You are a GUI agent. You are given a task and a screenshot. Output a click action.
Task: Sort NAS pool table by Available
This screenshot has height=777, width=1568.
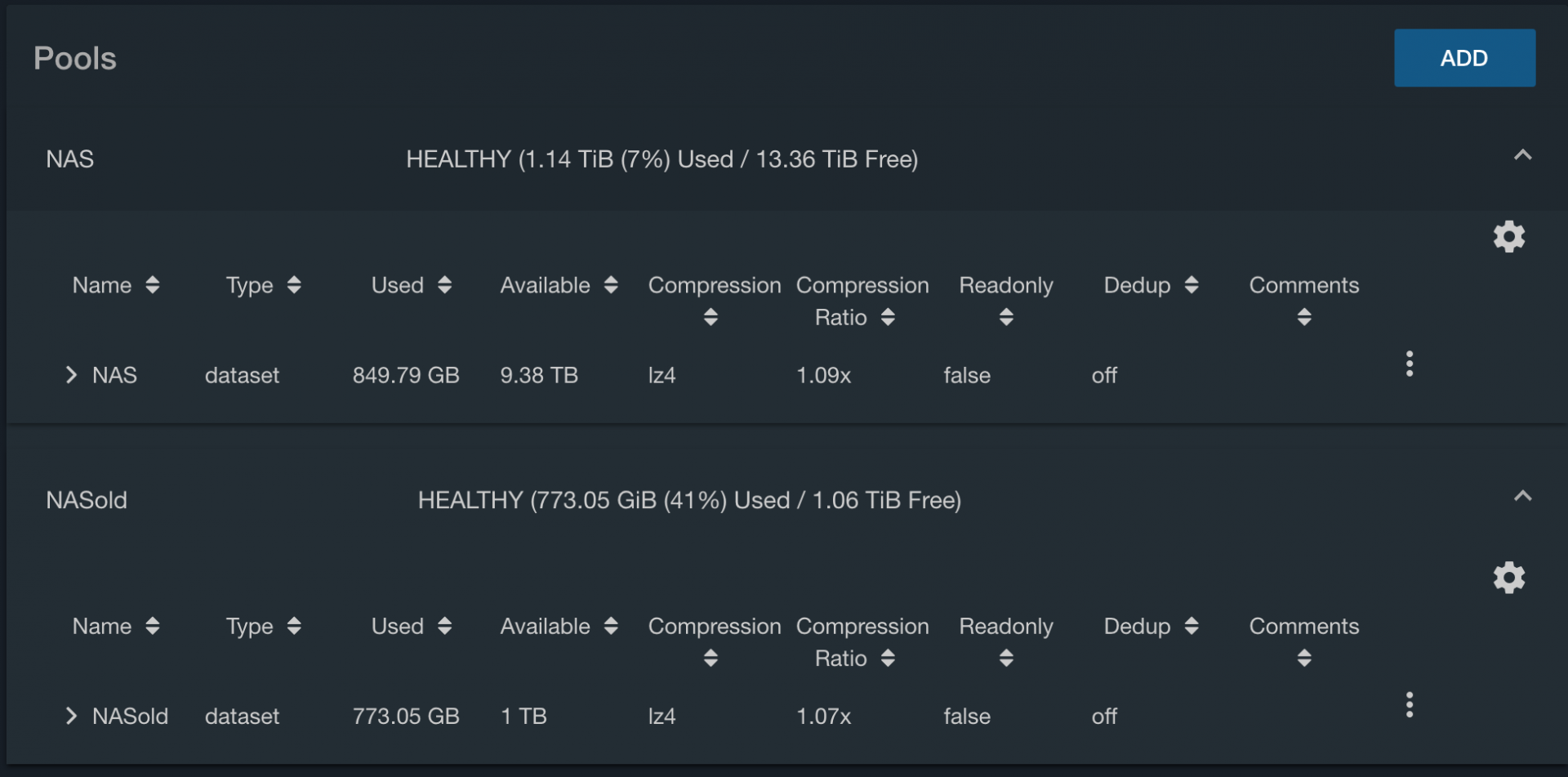[x=559, y=285]
